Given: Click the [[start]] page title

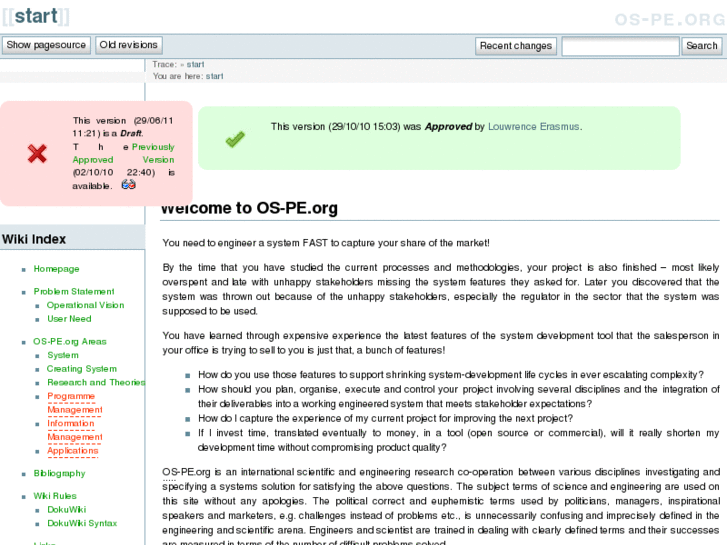Looking at the screenshot, I should pos(36,16).
